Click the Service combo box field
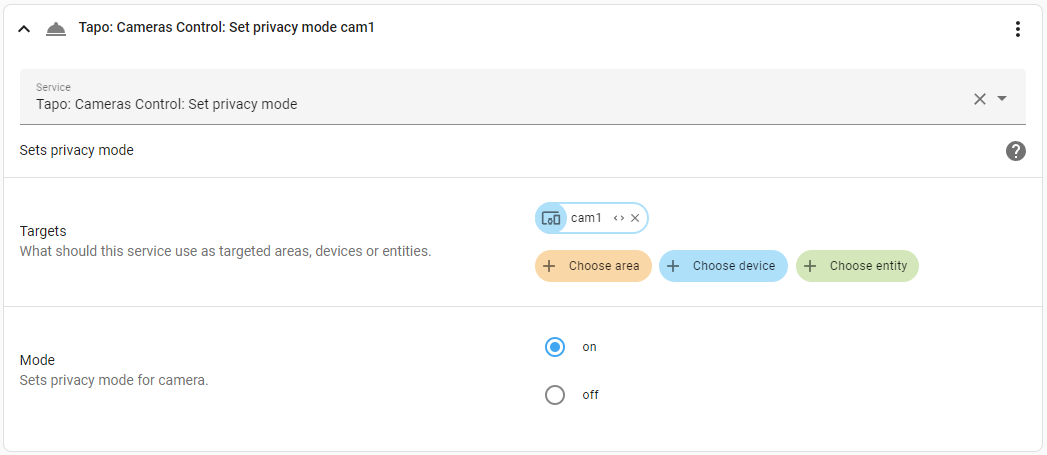The image size is (1047, 455). [x=480, y=97]
